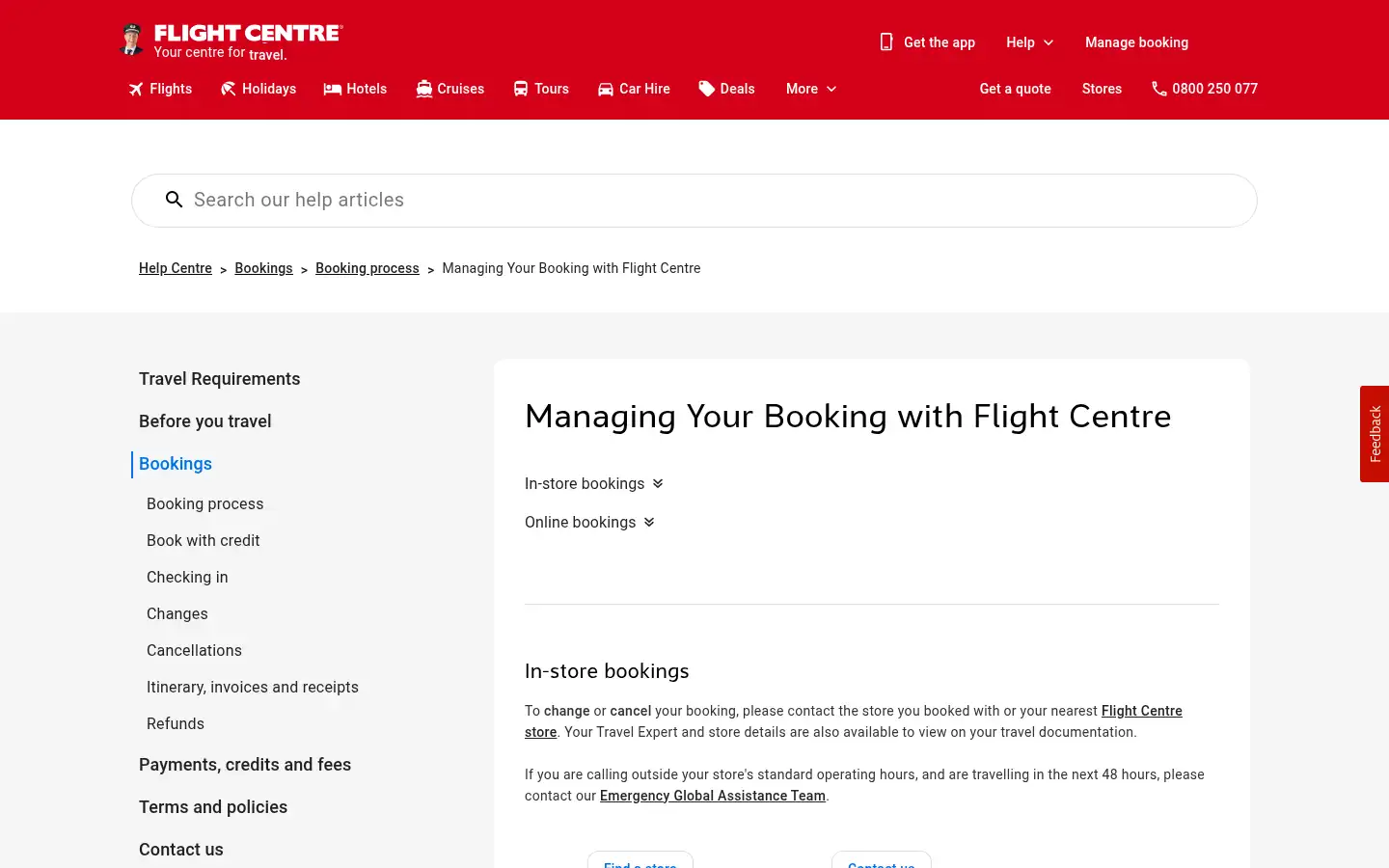Open the Stores link
This screenshot has width=1389, height=868.
(1102, 89)
